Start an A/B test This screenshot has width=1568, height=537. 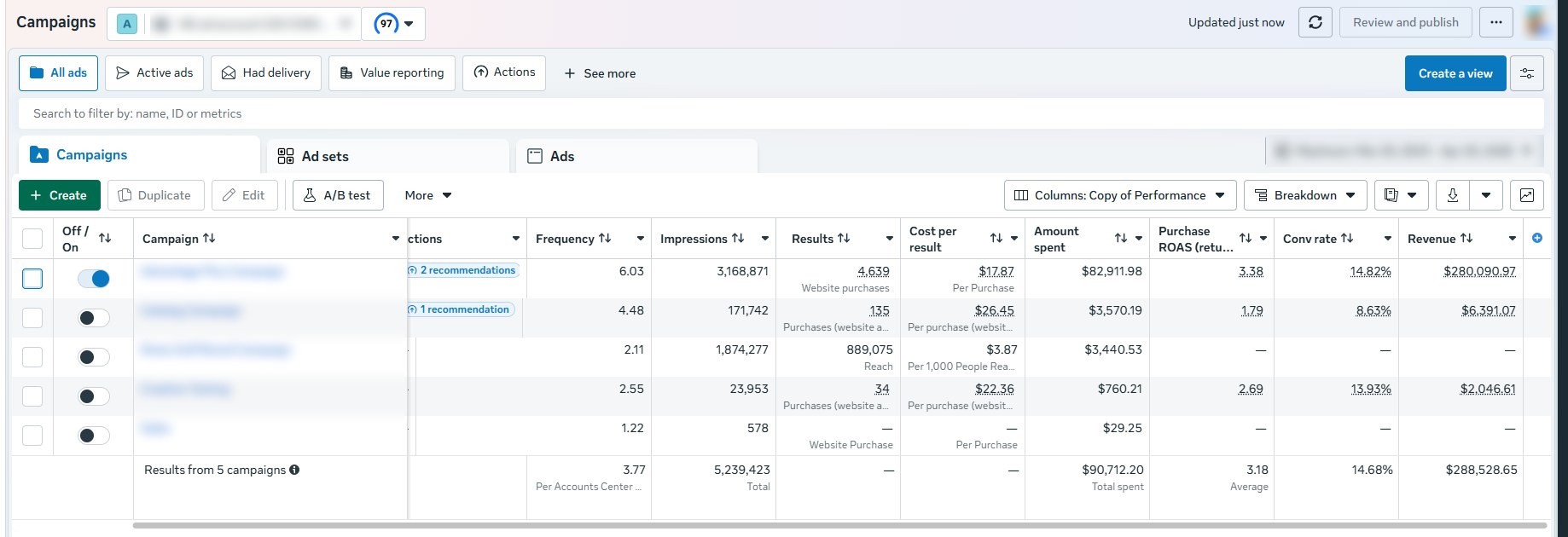pos(338,195)
